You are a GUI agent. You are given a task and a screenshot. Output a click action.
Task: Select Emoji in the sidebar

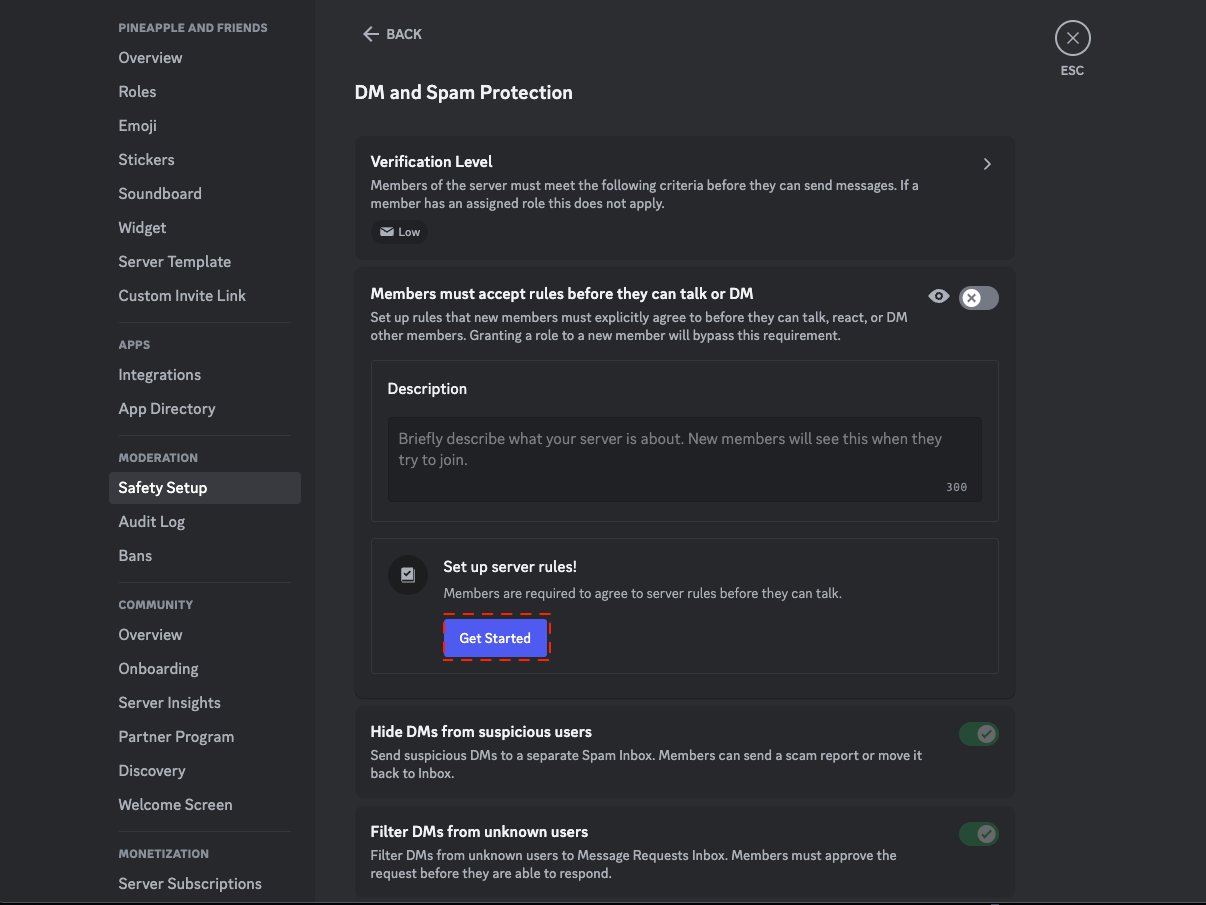pos(137,126)
